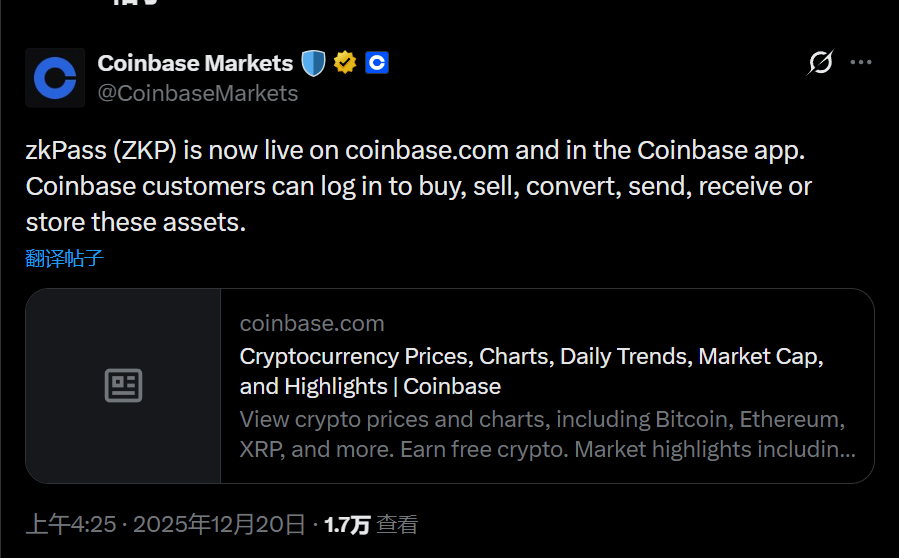Click coinbase.com domain in the link card
The image size is (899, 558).
point(312,323)
